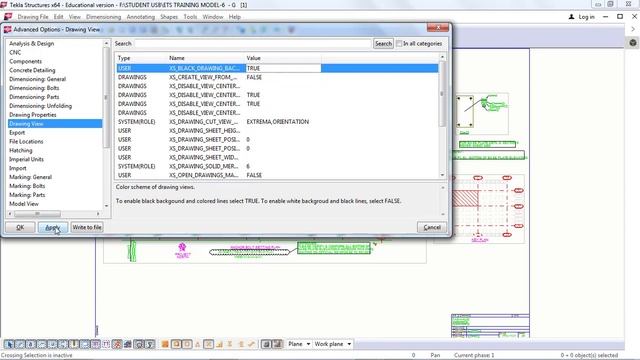Viewport: 640px width, 360px height.
Task: Click the Write to file button
Action: click(x=87, y=227)
